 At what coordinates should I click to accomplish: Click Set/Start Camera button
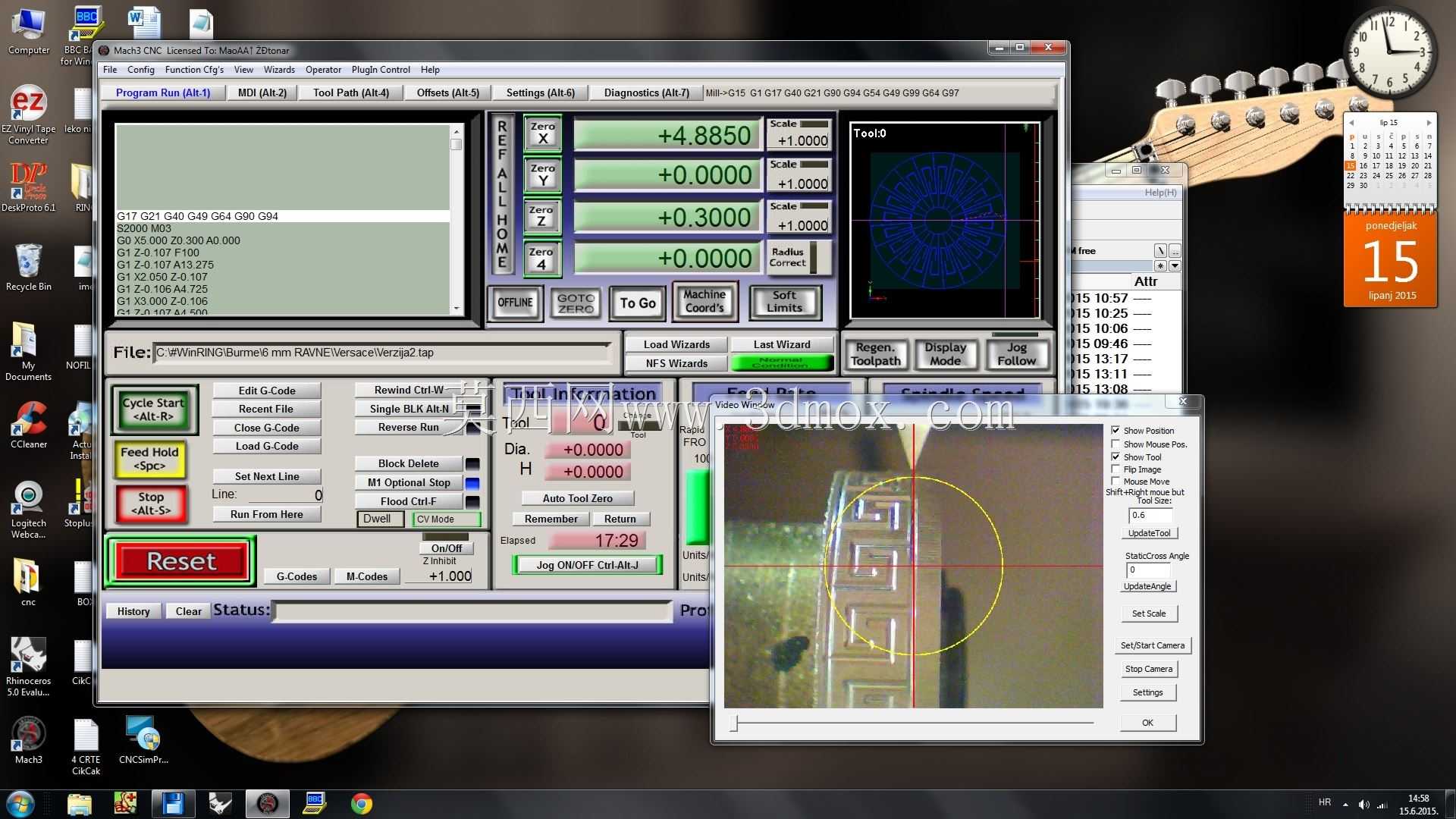(1153, 645)
